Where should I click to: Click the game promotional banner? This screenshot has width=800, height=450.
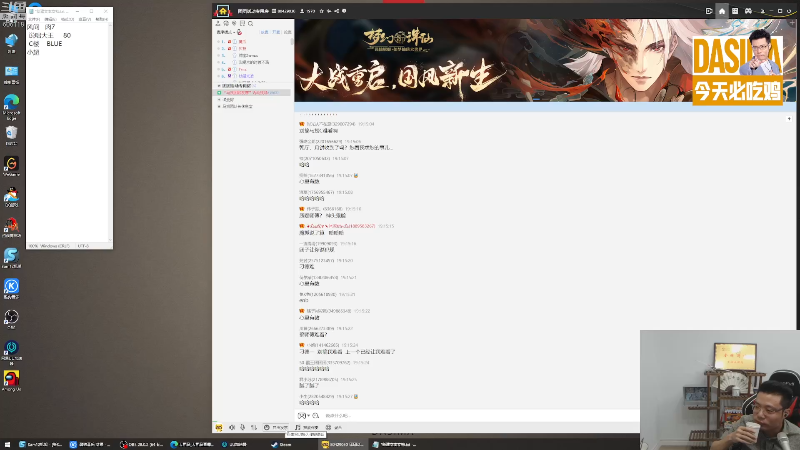tap(493, 60)
